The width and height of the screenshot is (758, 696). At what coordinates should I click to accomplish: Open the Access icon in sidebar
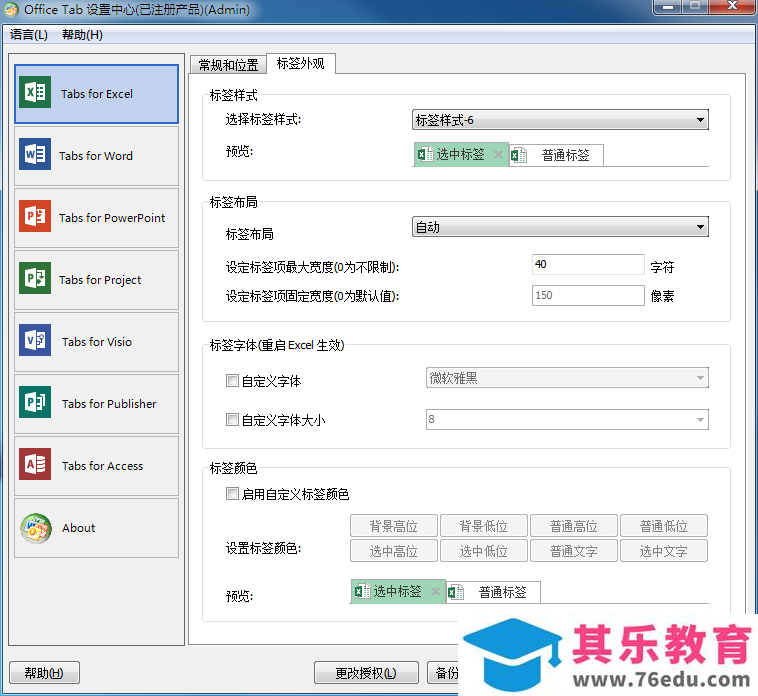[x=35, y=464]
